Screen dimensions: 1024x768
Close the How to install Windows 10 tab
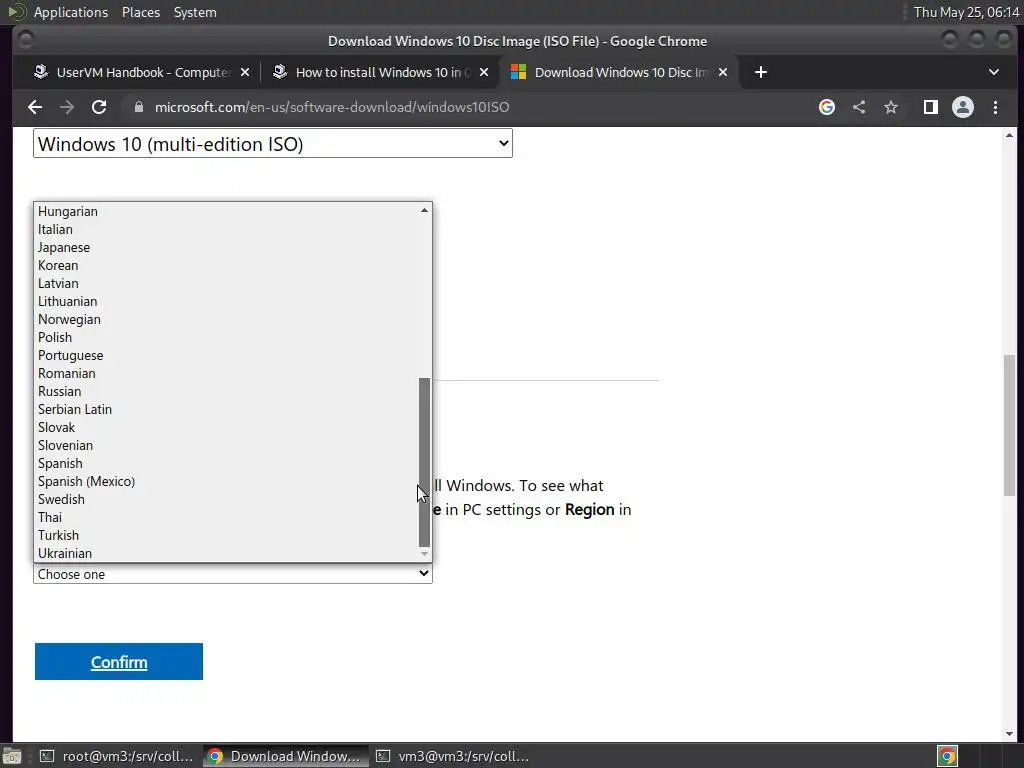coord(484,72)
